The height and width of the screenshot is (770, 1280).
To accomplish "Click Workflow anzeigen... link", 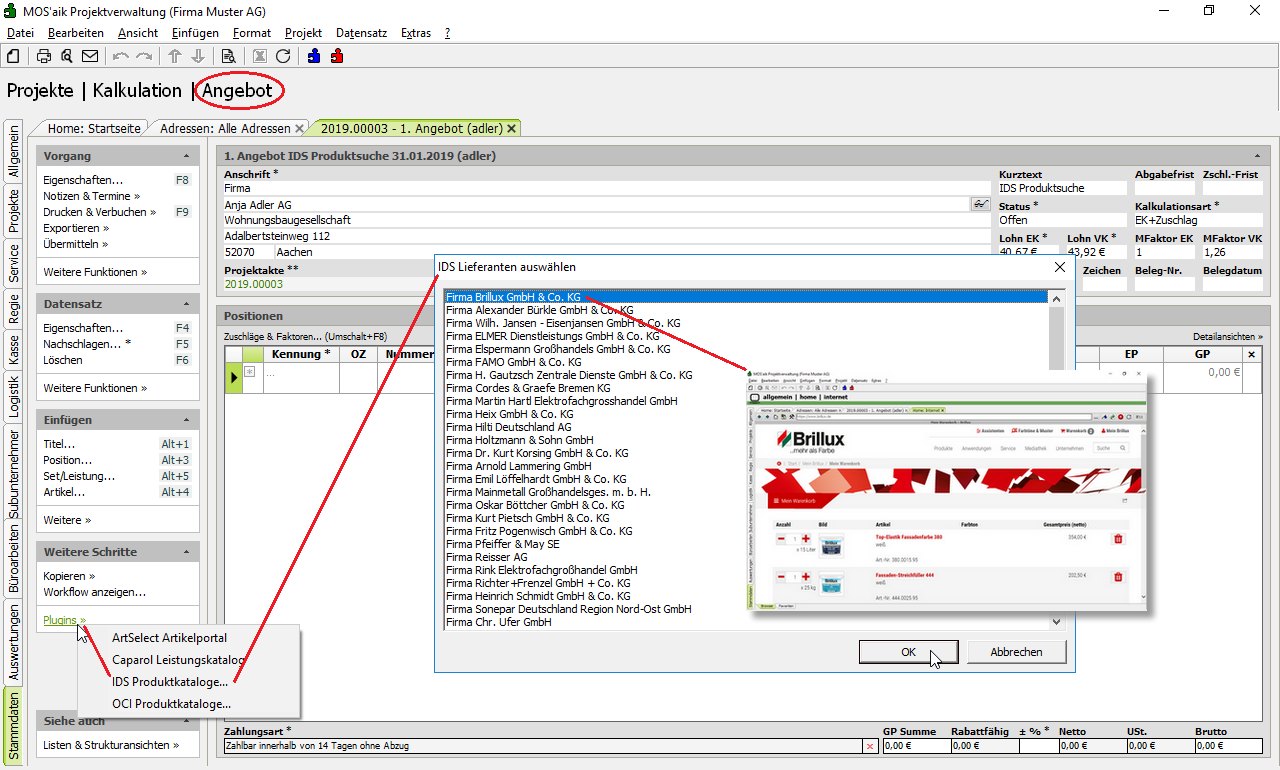I will [94, 592].
